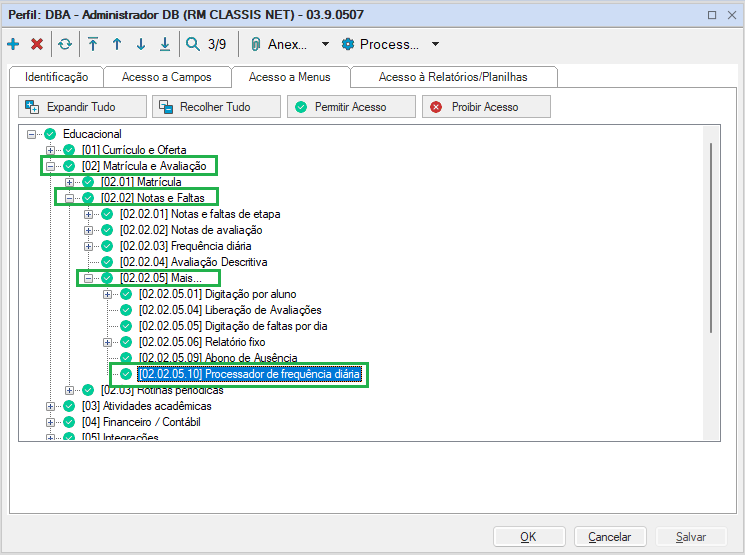Click check icon beside Processador de frequência diária

click(x=126, y=374)
